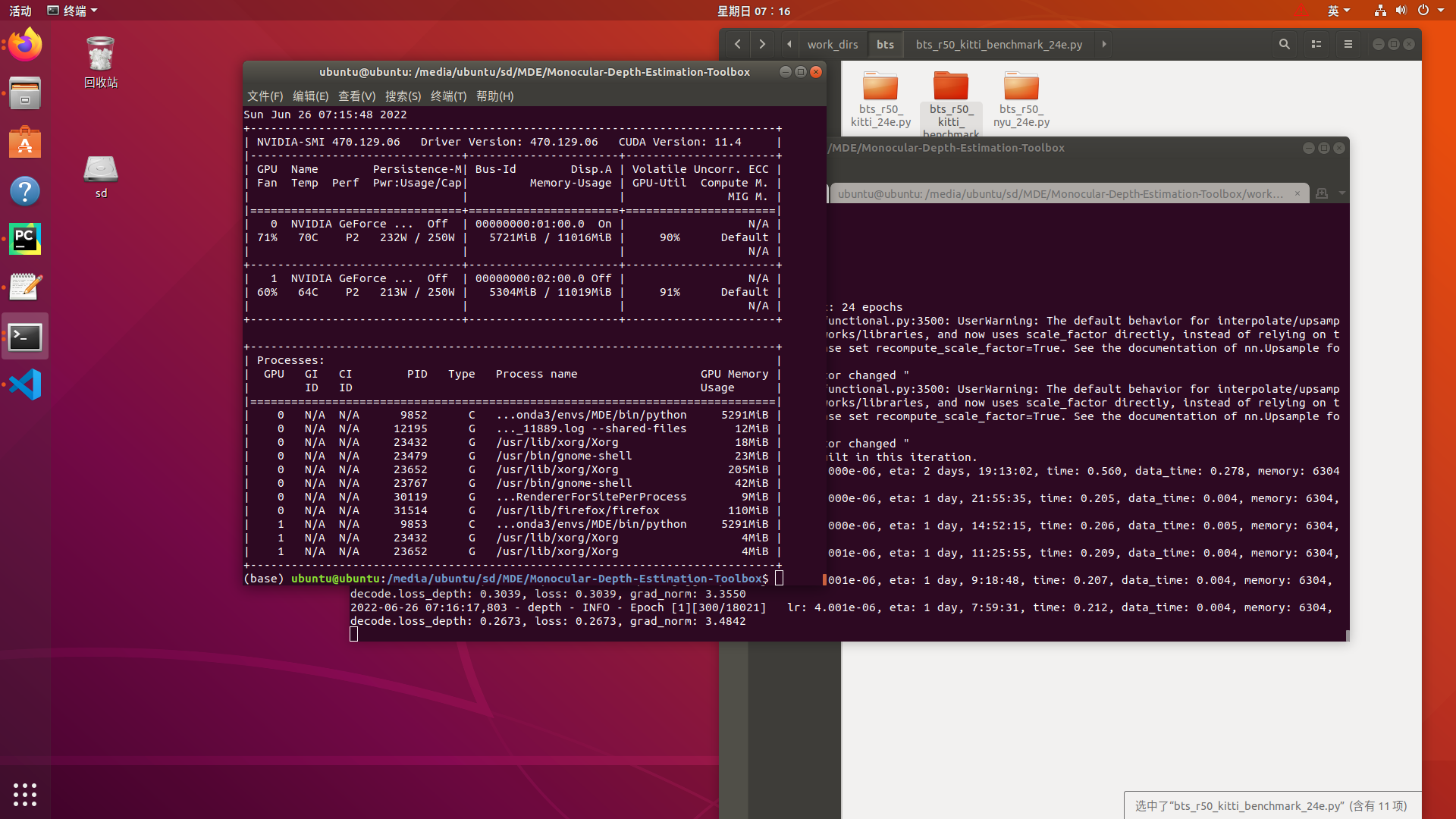The image size is (1456, 819).
Task: Open the input language 英 dropdown
Action: pos(1338,11)
